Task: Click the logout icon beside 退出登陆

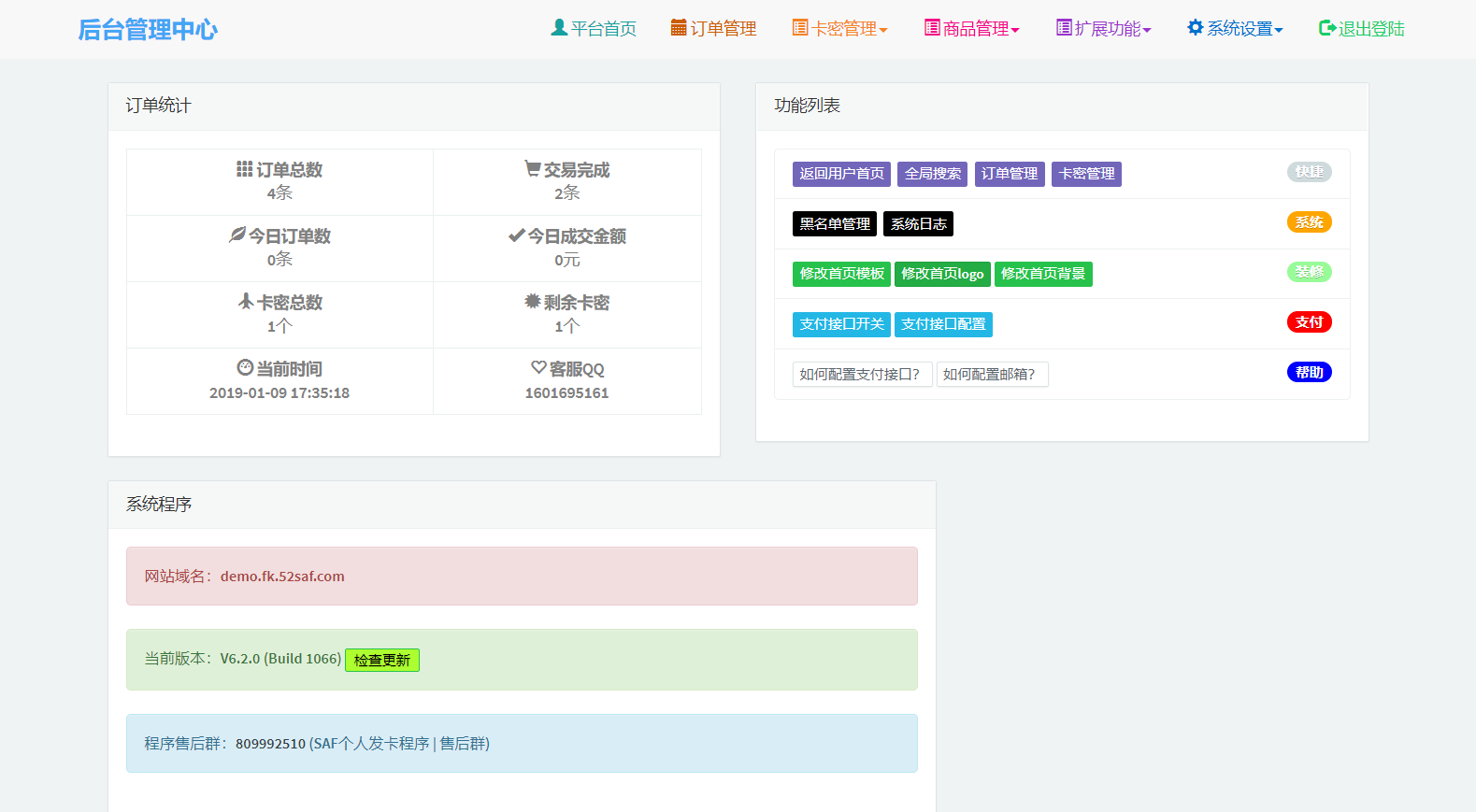Action: pos(1327,28)
